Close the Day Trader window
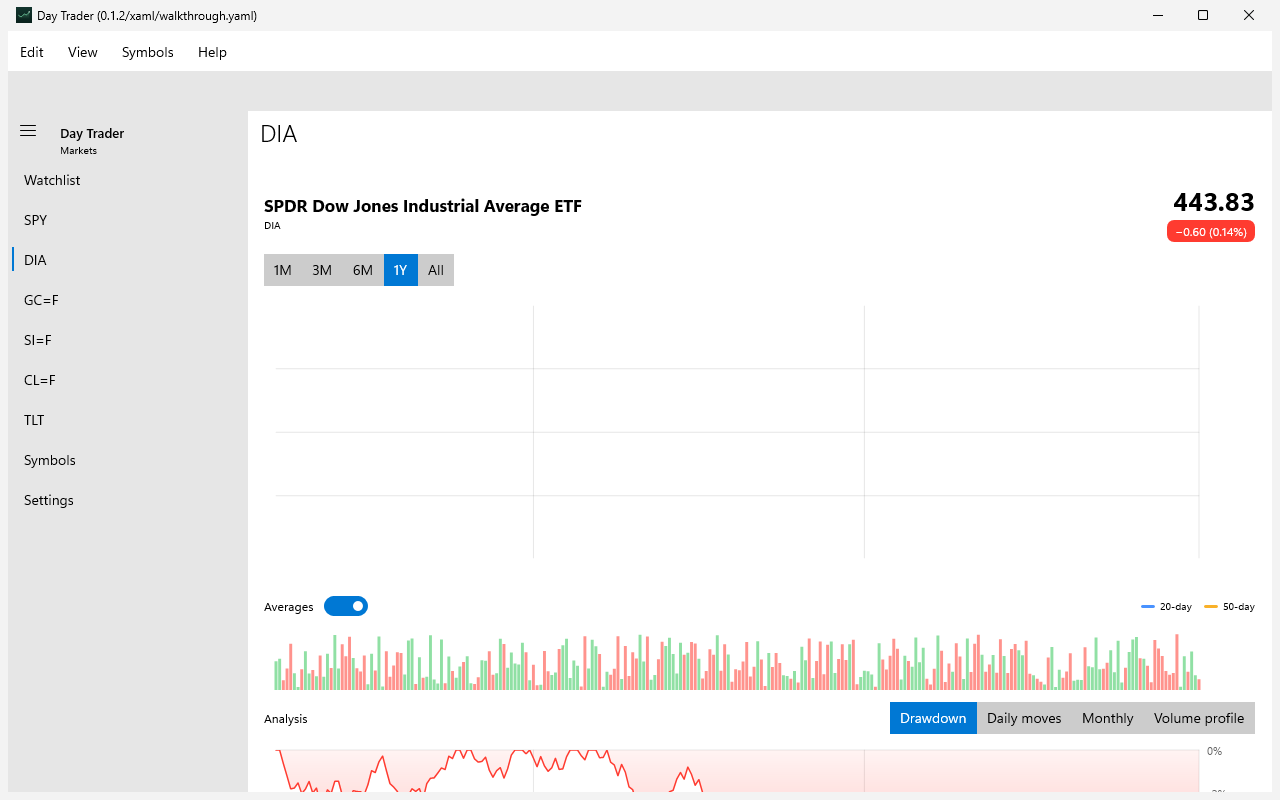1280x800 pixels. click(1249, 15)
